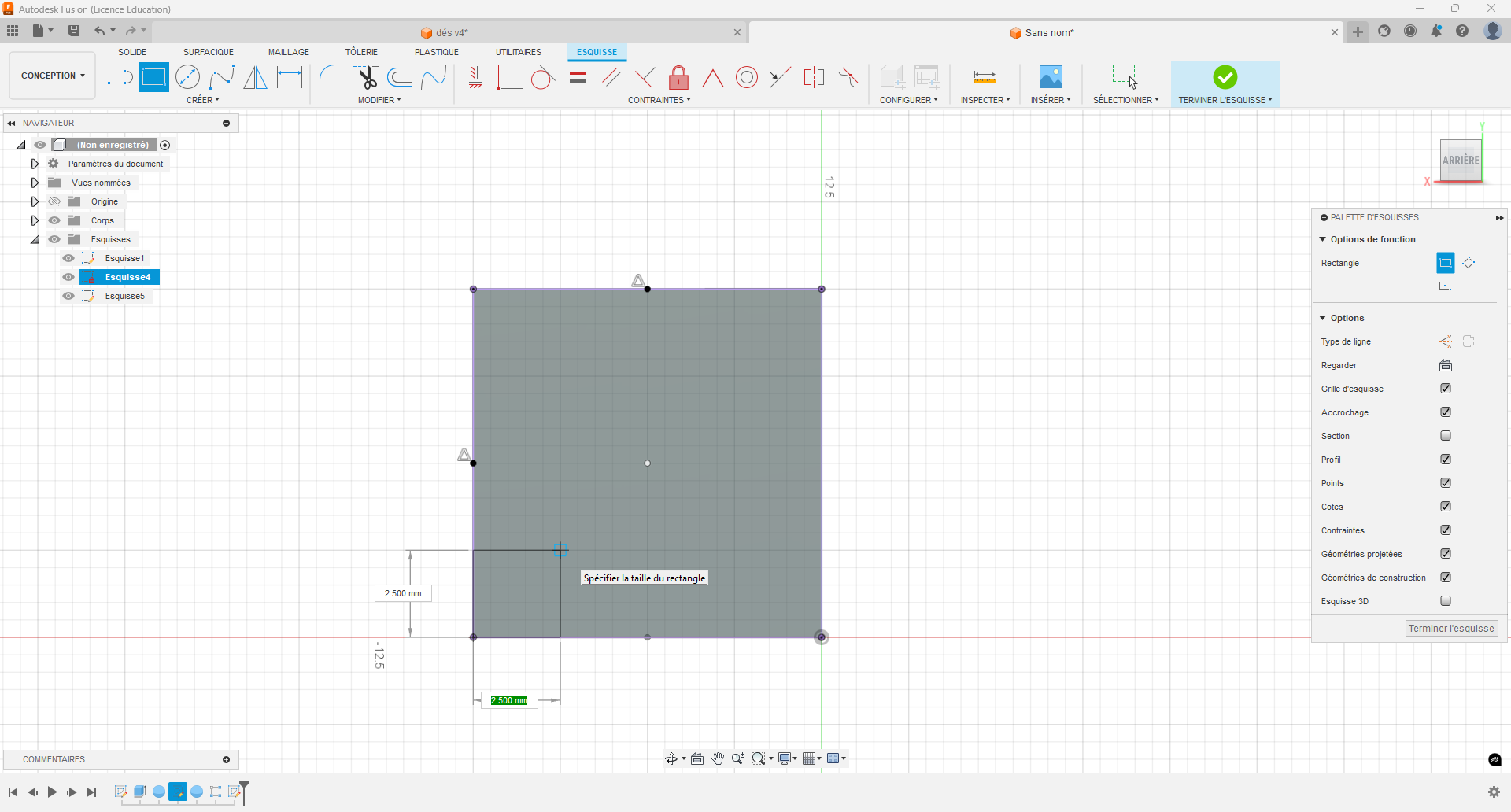This screenshot has height=812, width=1511.
Task: Open the CRÉER dropdown menu
Action: click(203, 100)
